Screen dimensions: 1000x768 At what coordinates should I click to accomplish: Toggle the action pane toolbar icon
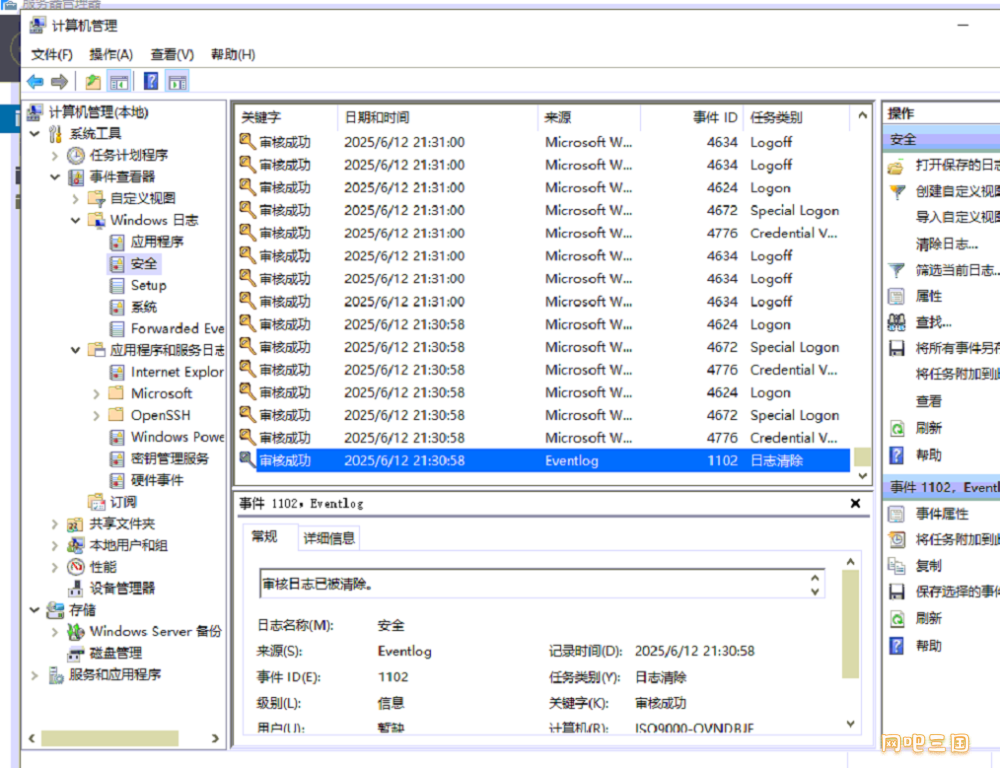click(177, 82)
